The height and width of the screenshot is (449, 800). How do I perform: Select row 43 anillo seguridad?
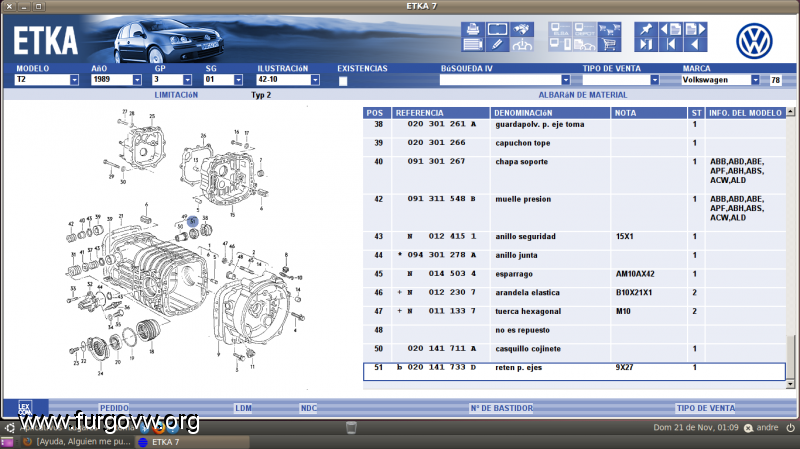pyautogui.click(x=574, y=240)
